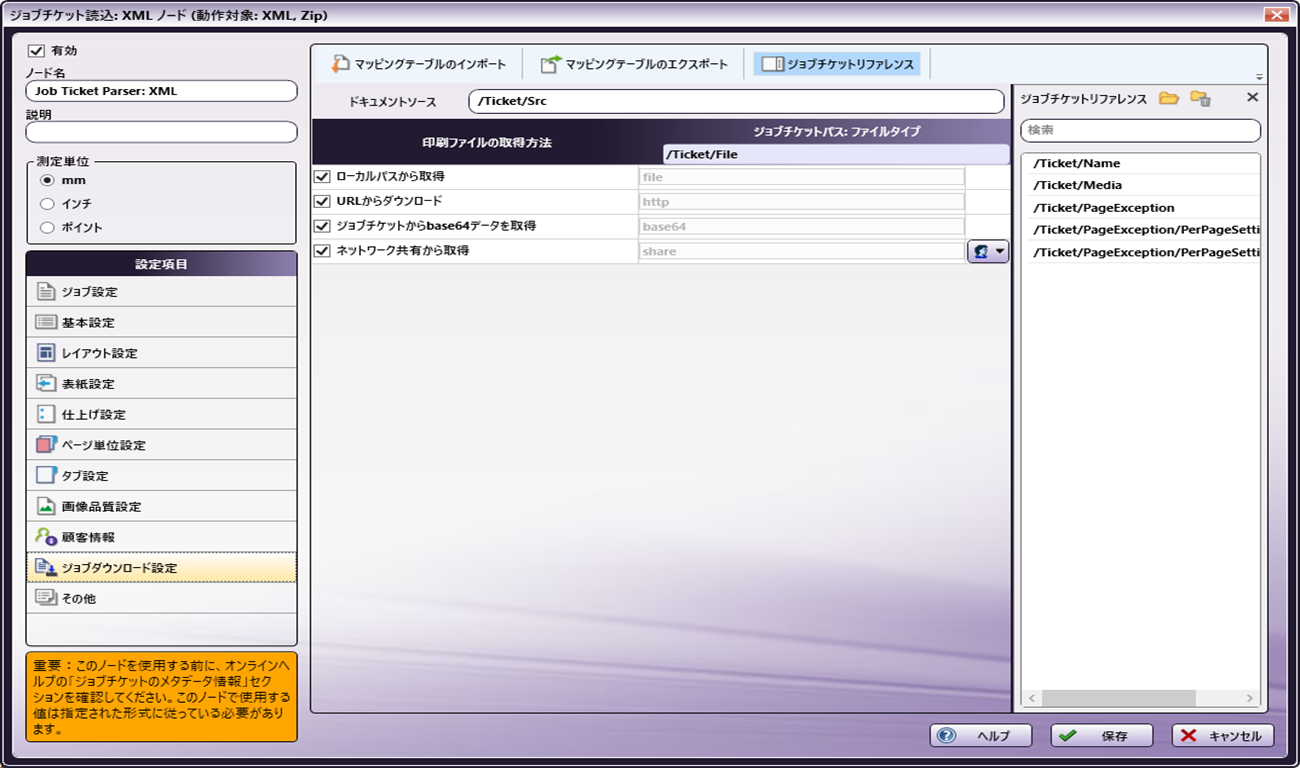Screen dimensions: 1300x768
Task: Toggle ローカルパスから取得 checkbox
Action: tap(322, 177)
